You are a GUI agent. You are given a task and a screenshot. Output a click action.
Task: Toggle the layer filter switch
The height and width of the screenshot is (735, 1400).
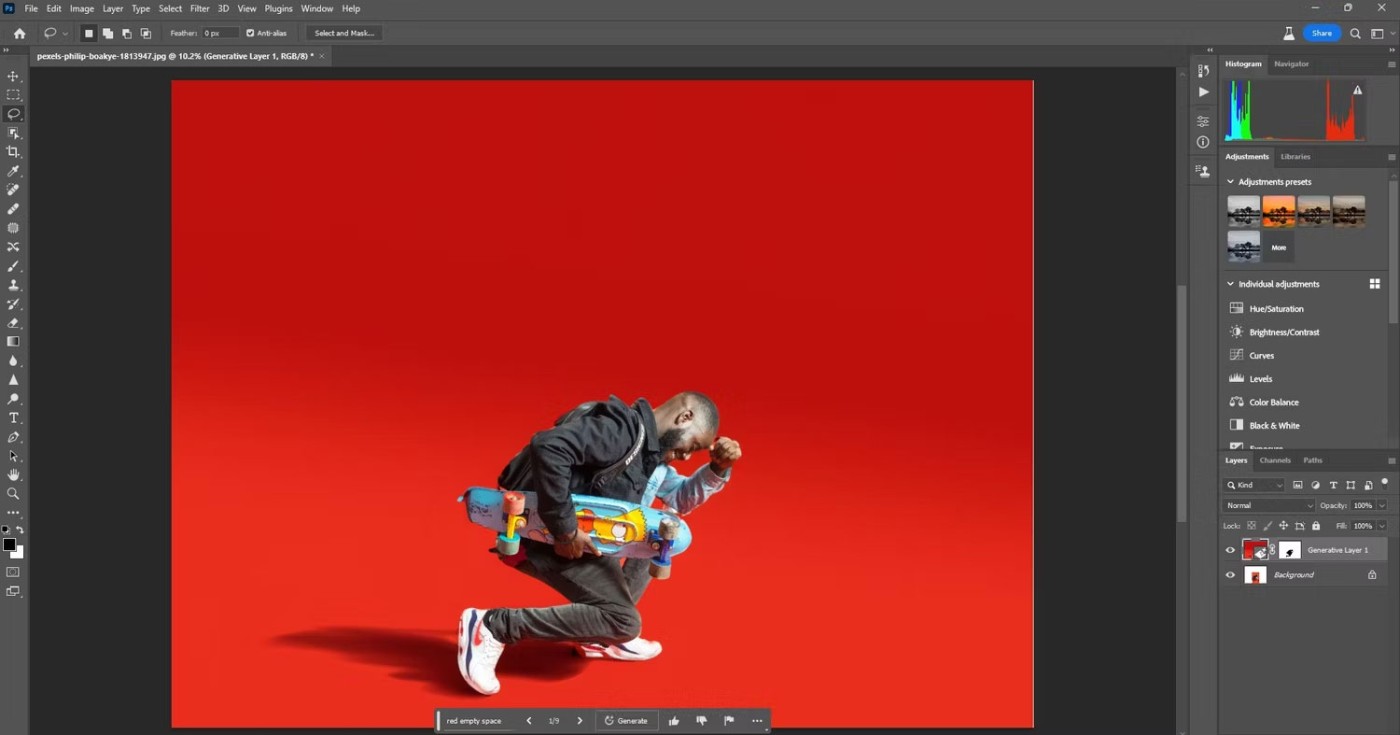(1385, 483)
